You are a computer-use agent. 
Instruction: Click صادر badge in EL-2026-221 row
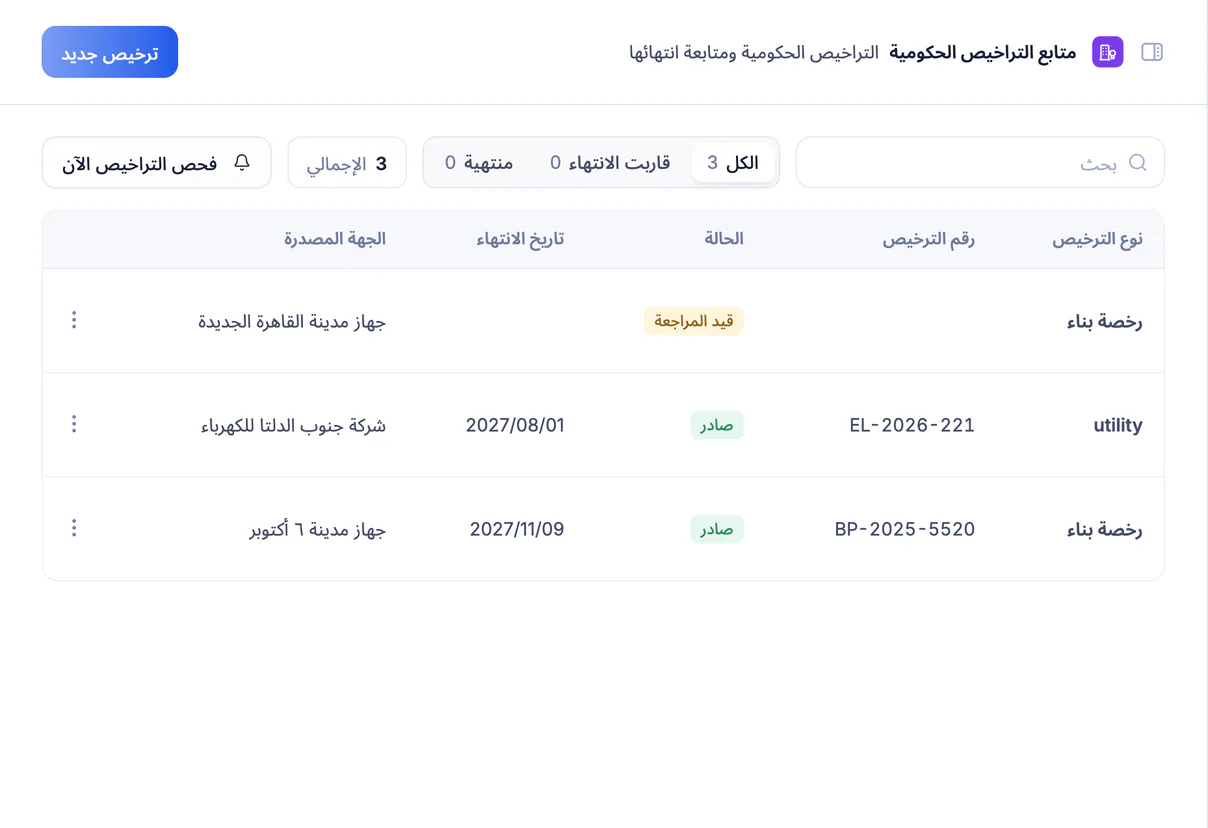click(x=717, y=425)
